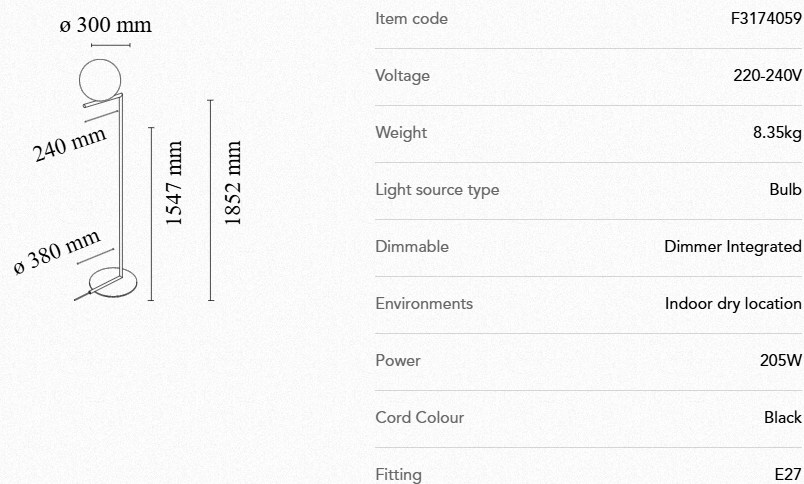804x484 pixels.
Task: Click the Environments row label
Action: coord(424,303)
